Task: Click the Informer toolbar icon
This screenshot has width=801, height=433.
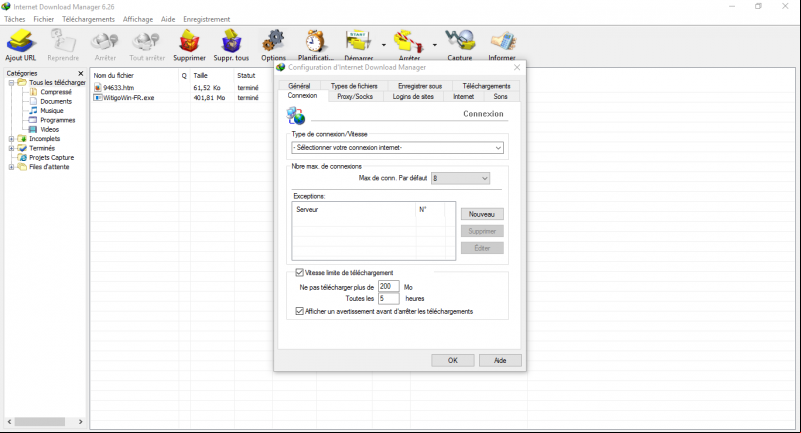Action: (502, 41)
